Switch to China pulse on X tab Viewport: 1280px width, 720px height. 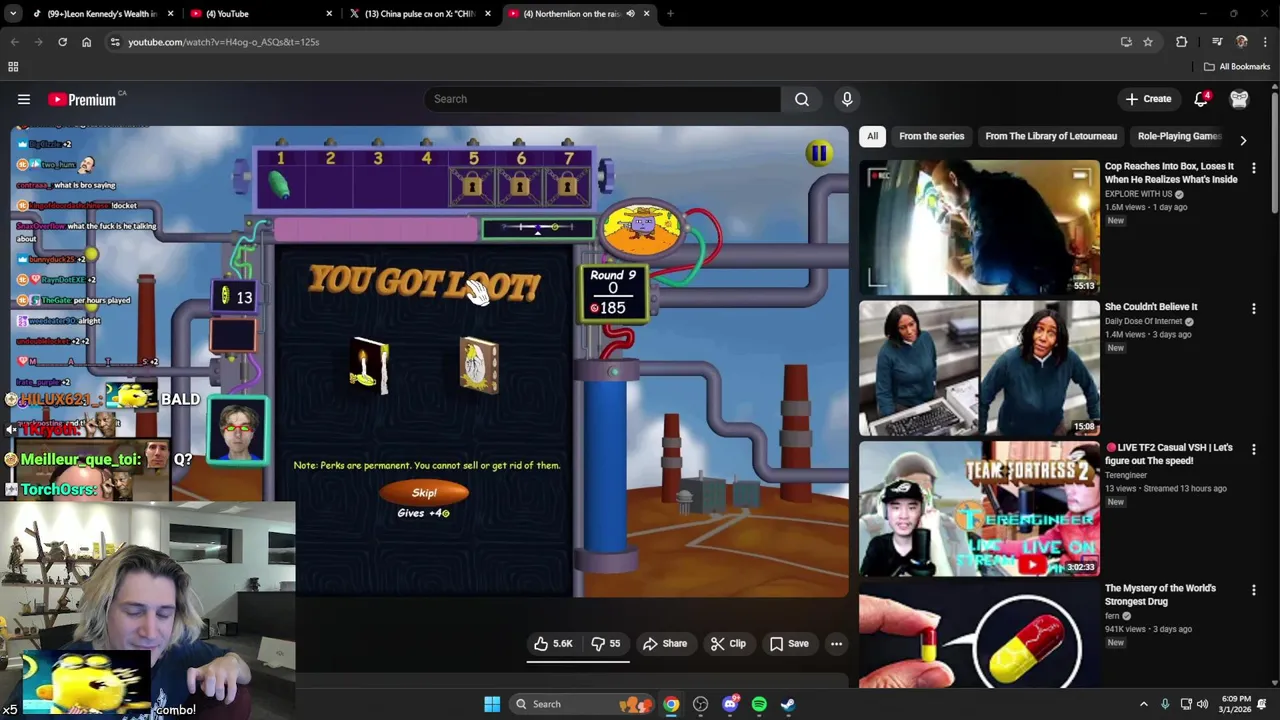[418, 14]
